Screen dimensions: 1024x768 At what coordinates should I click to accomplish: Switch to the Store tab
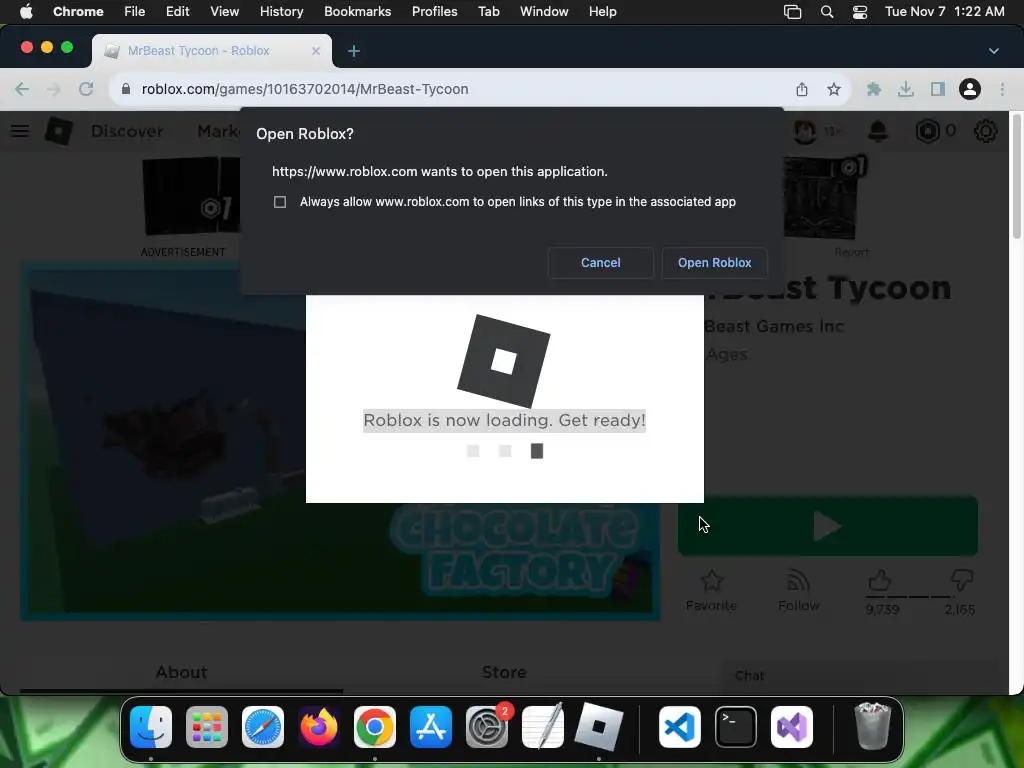504,672
